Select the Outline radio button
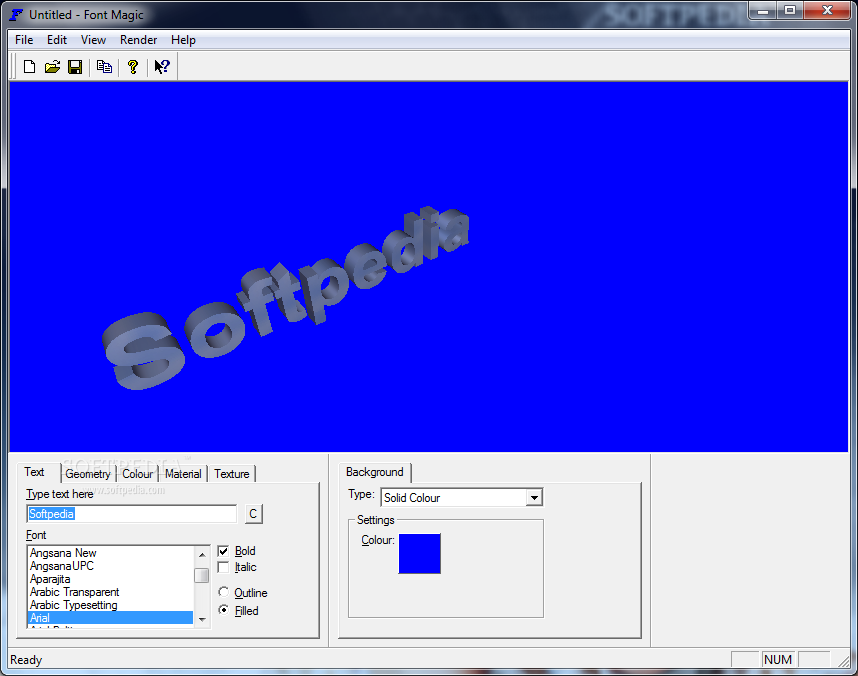858x676 pixels. click(x=223, y=592)
